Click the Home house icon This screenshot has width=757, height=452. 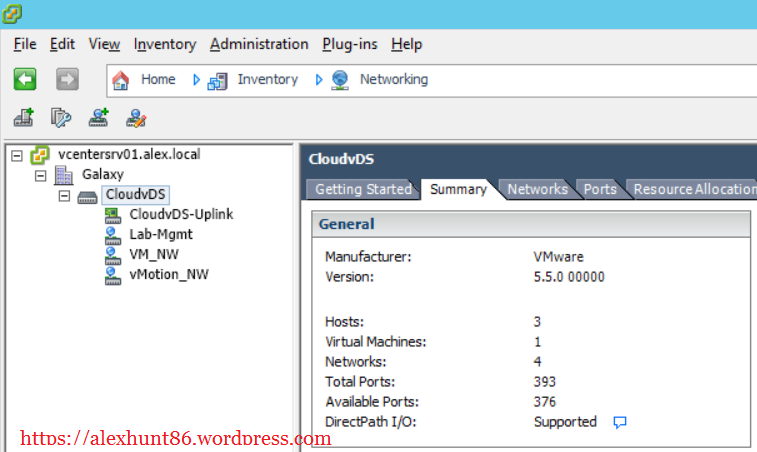click(121, 80)
